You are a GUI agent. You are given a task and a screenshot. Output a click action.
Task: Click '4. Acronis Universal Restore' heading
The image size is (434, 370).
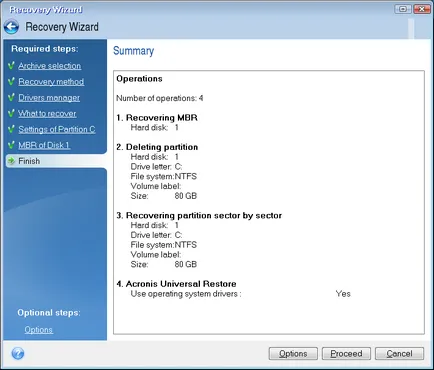(176, 284)
